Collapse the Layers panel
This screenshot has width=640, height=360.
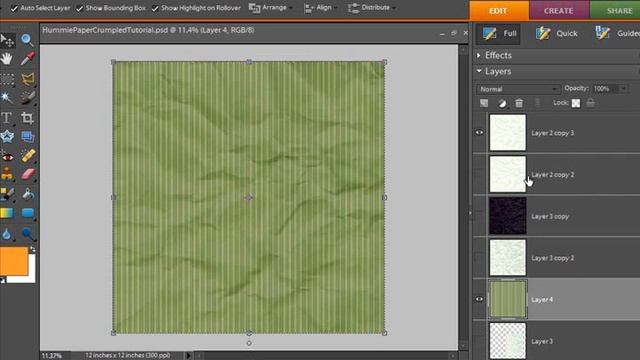[479, 71]
